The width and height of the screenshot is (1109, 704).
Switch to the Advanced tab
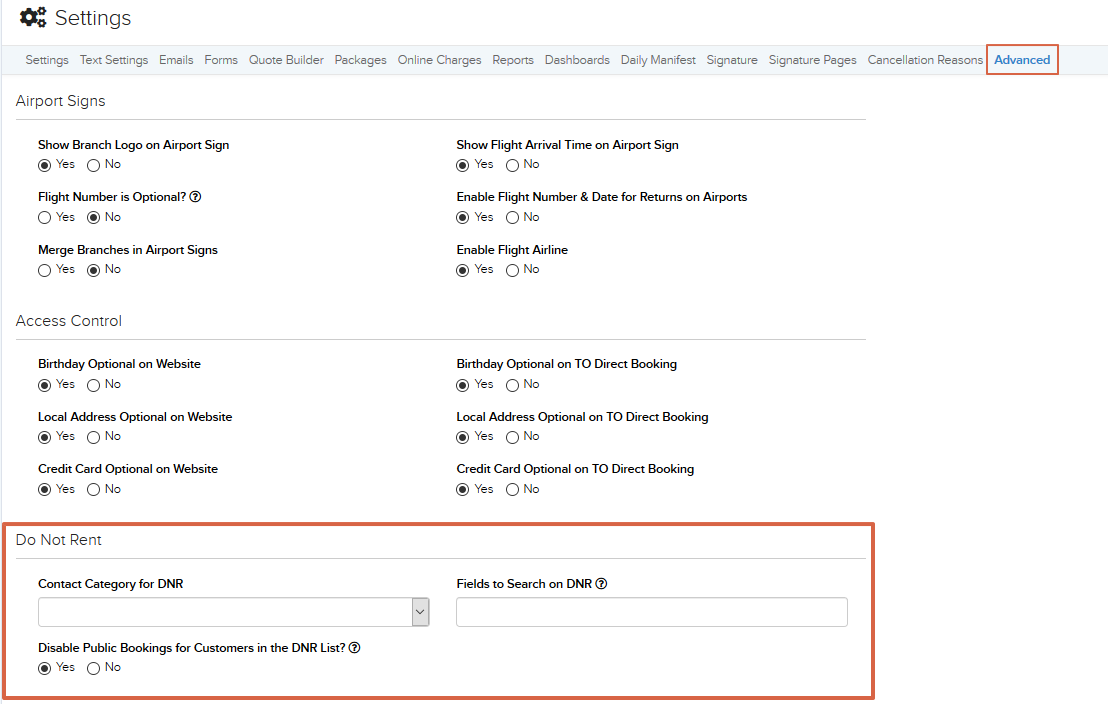coord(1022,59)
